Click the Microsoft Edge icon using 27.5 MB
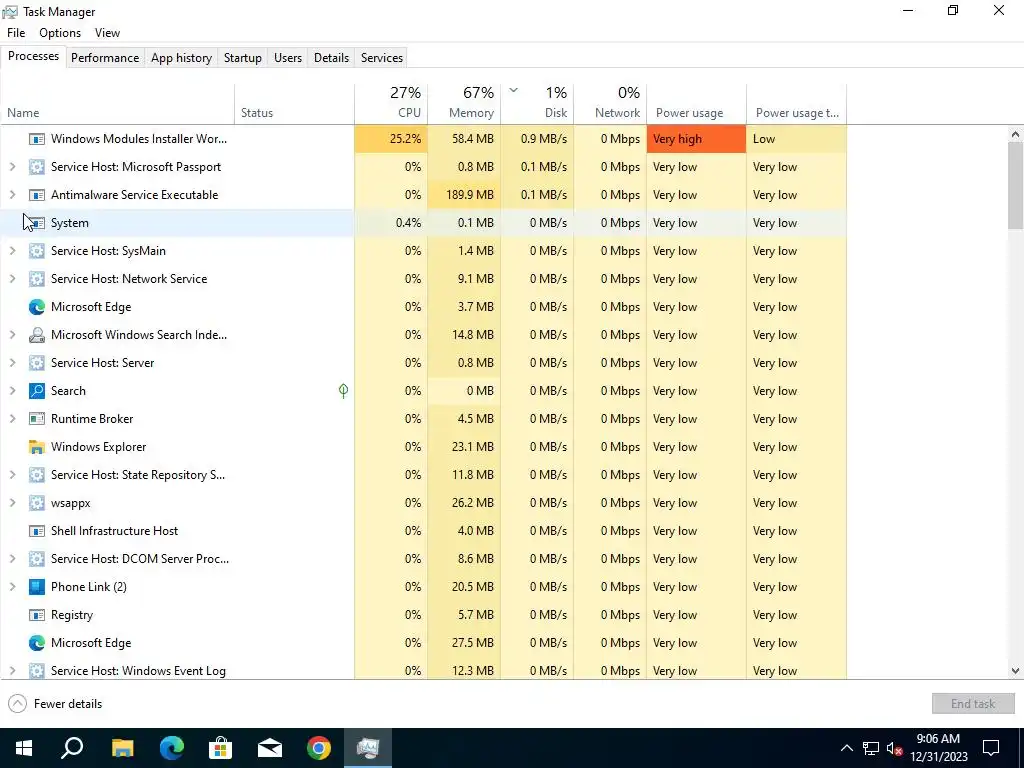 click(x=37, y=643)
